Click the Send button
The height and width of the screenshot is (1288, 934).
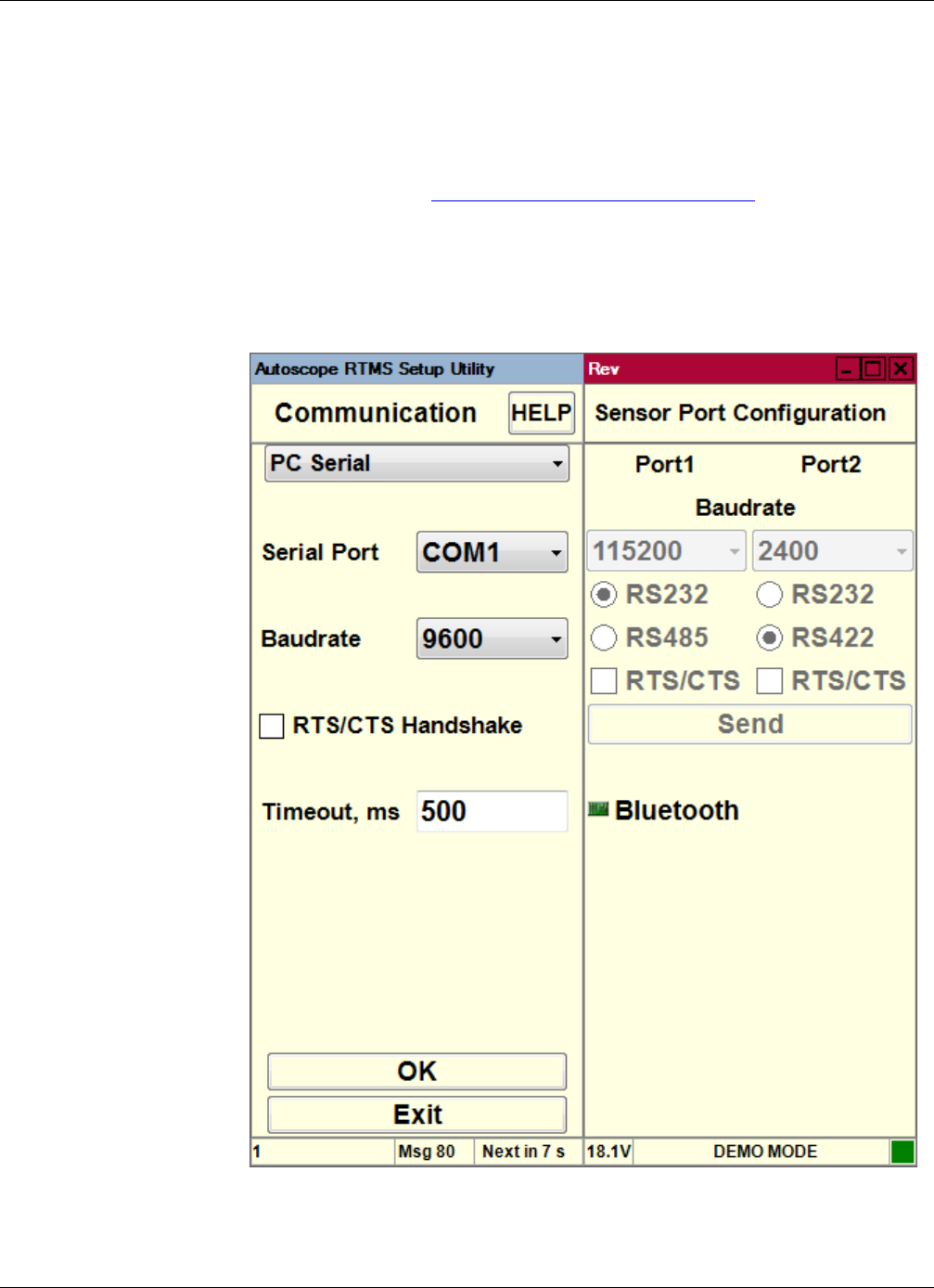[x=750, y=724]
